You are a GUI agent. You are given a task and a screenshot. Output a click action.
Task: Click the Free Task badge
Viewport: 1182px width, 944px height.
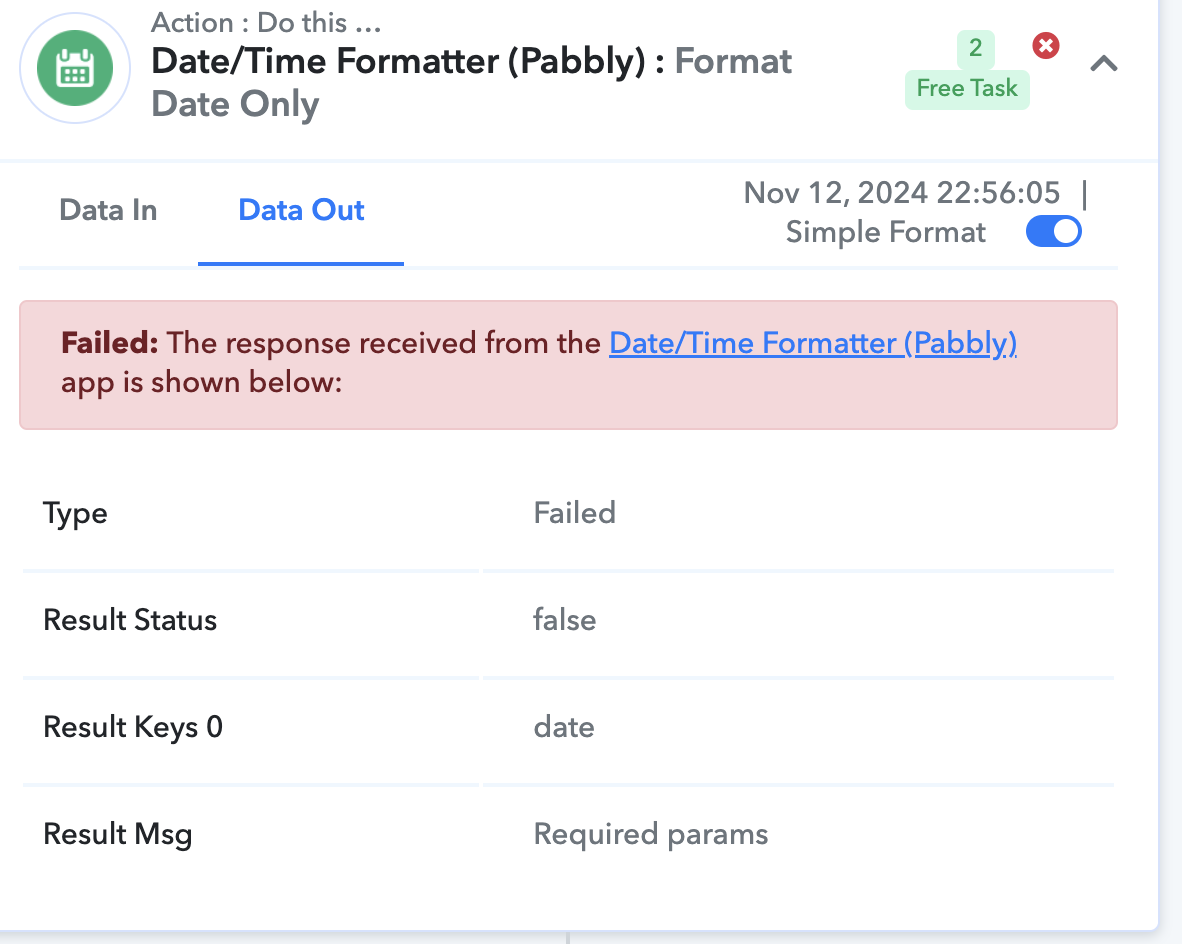(x=967, y=88)
